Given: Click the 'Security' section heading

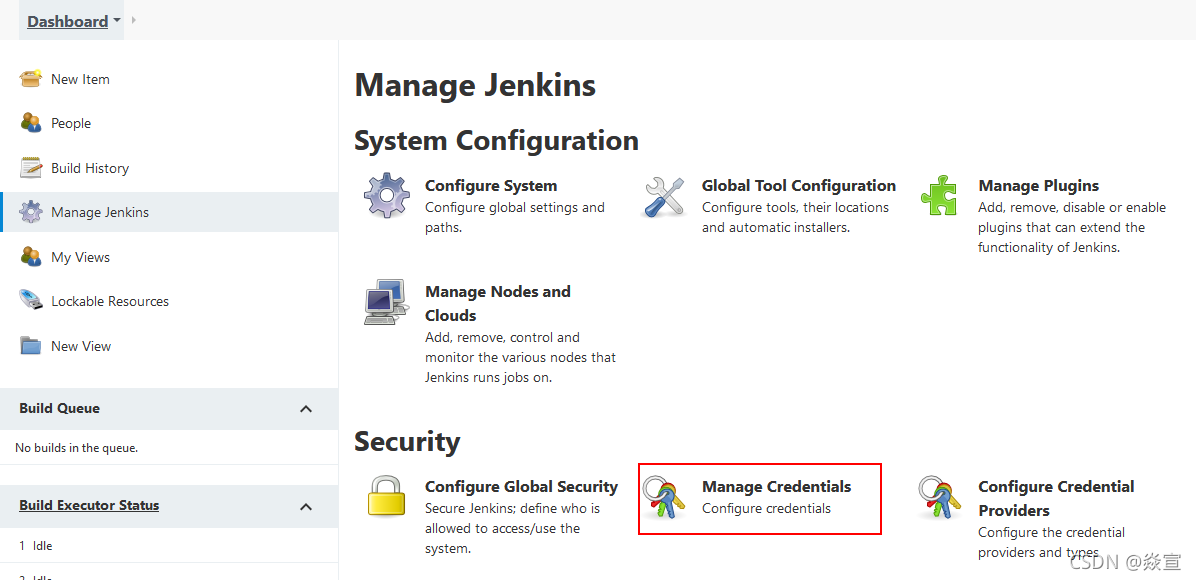Looking at the screenshot, I should point(407,441).
